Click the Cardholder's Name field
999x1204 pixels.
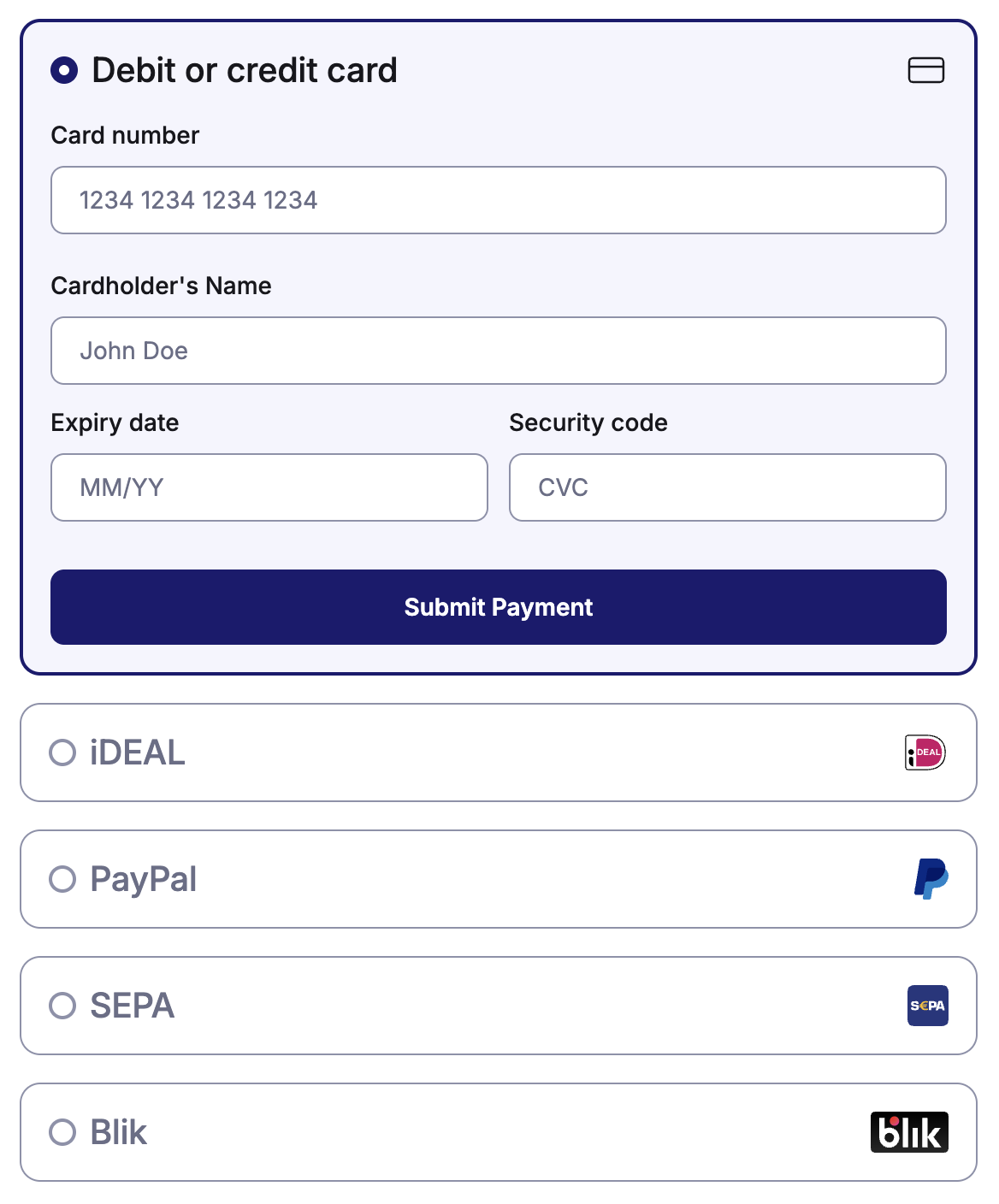pyautogui.click(x=499, y=351)
